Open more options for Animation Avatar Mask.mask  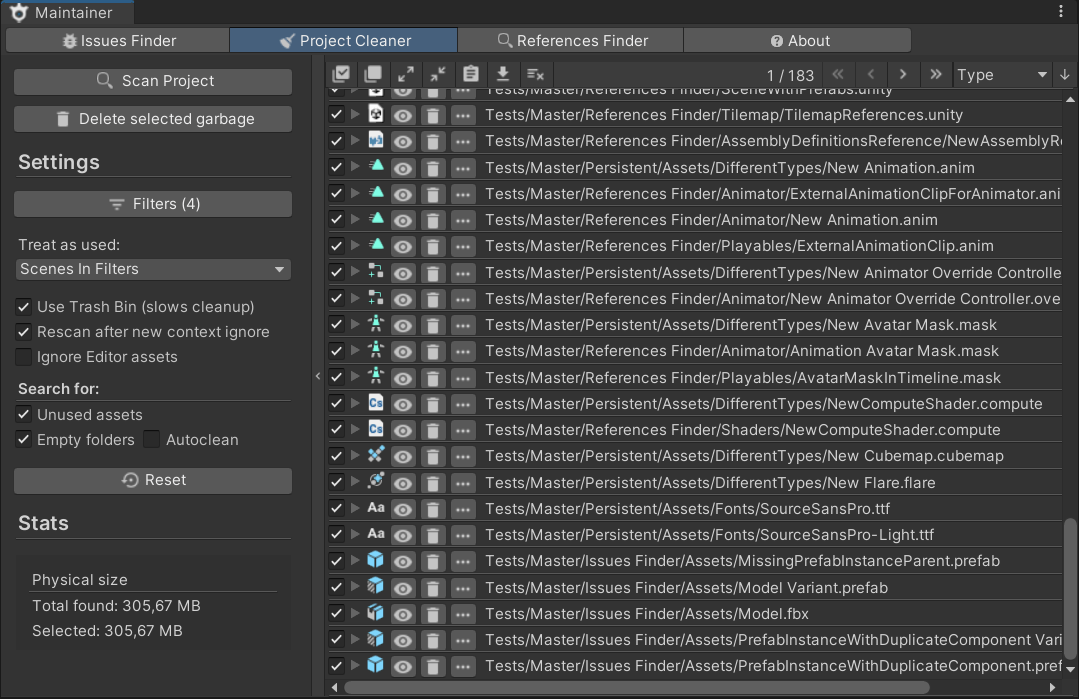(x=463, y=352)
